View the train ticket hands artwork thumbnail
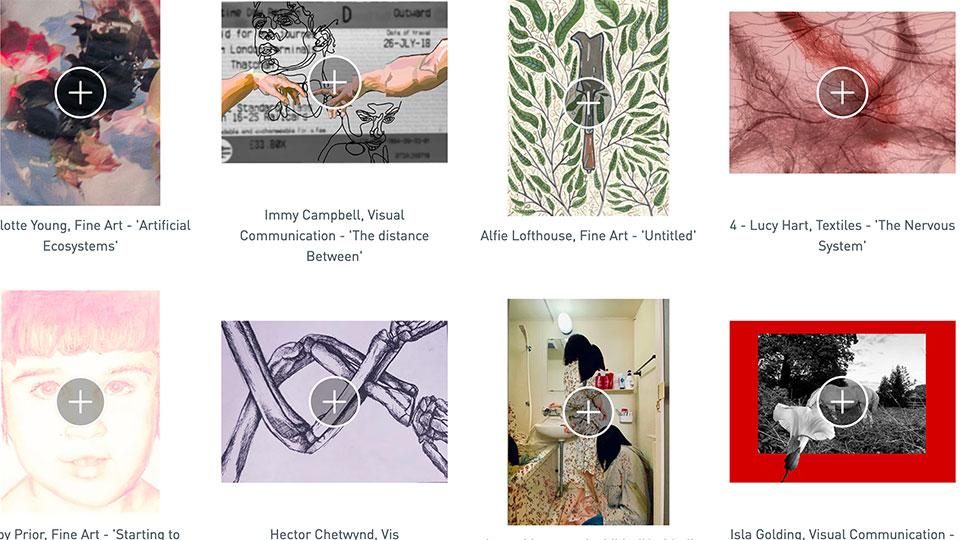 334,82
